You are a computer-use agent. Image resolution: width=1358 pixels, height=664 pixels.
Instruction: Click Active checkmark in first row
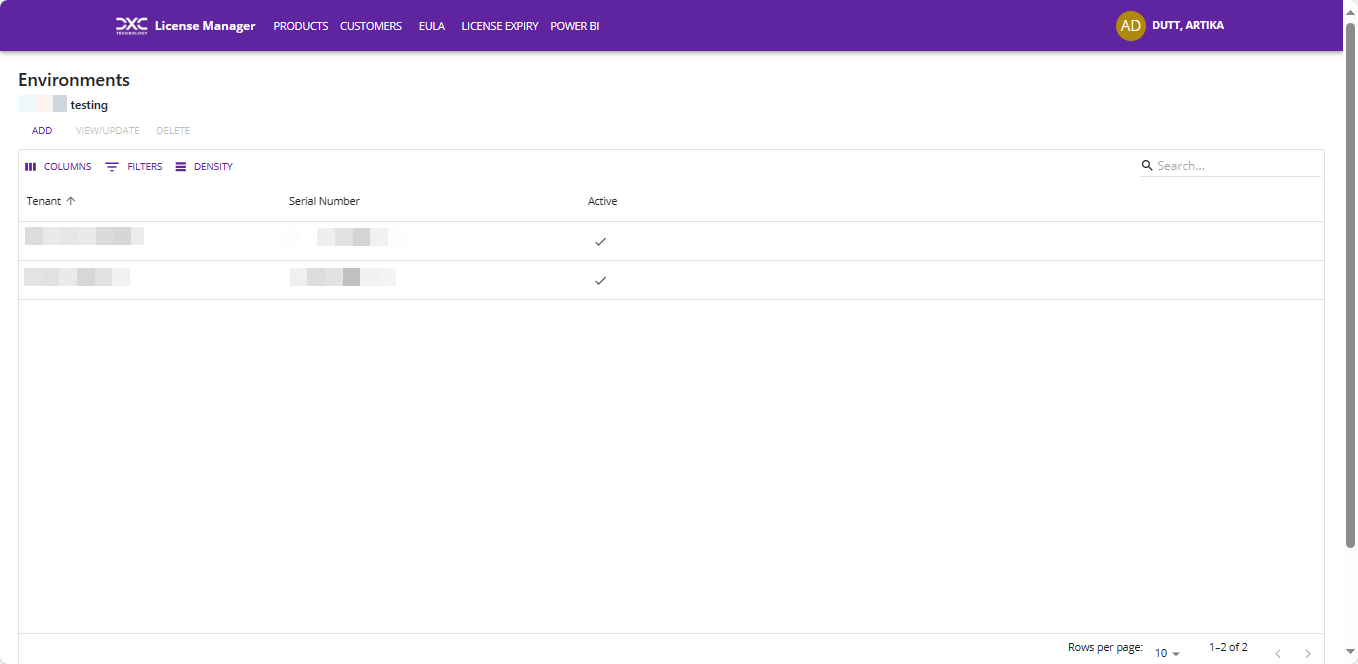coord(600,241)
